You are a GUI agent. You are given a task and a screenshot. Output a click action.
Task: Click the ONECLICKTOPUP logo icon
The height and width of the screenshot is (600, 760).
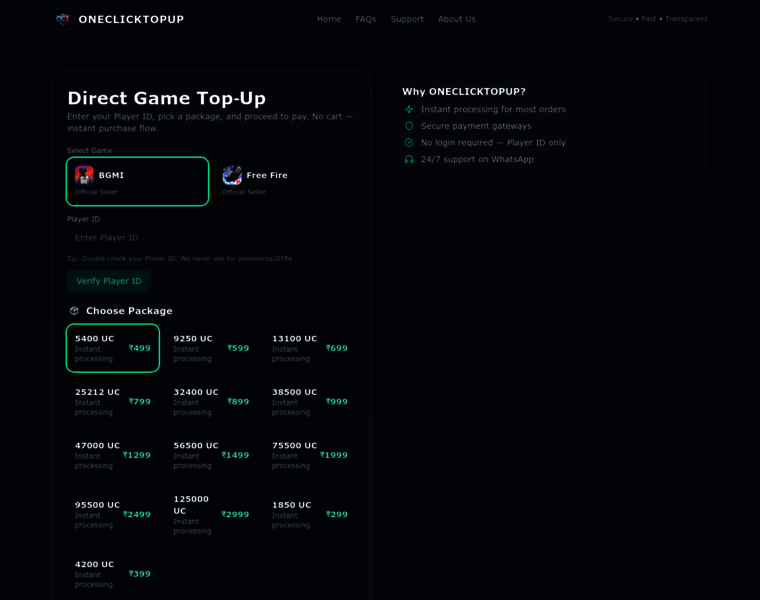click(63, 19)
